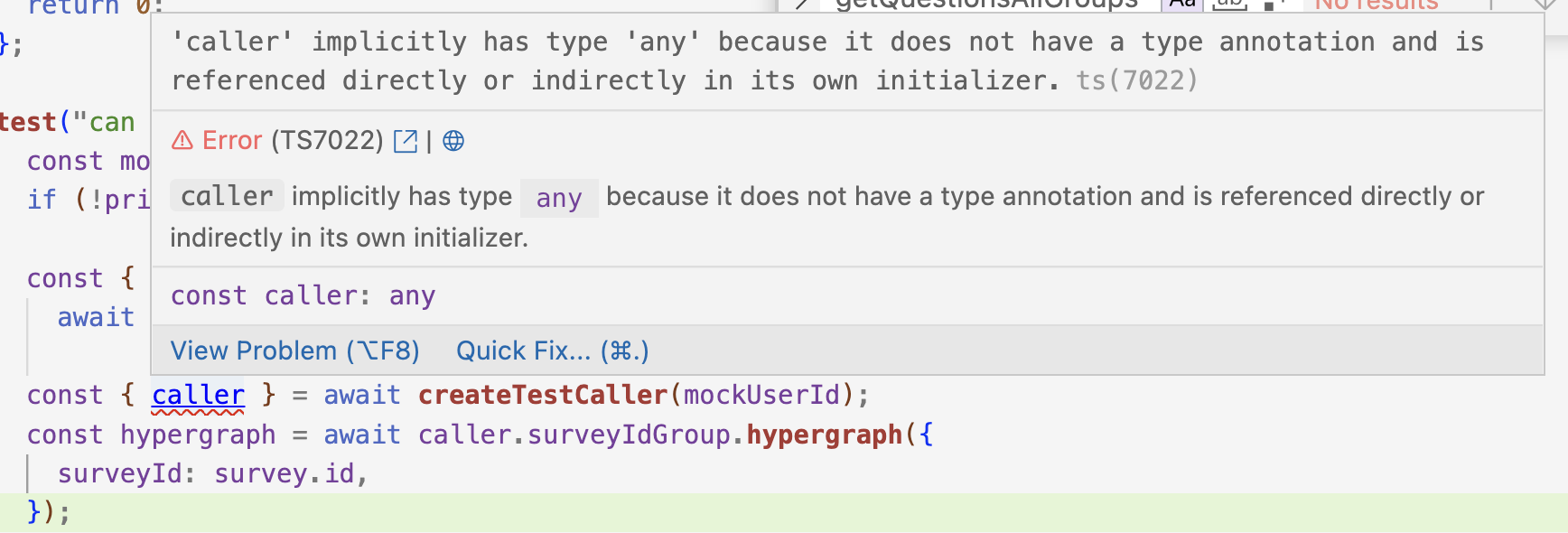Toggle Use Regular Expression in find widget
Image resolution: width=1568 pixels, height=533 pixels.
(1273, 4)
